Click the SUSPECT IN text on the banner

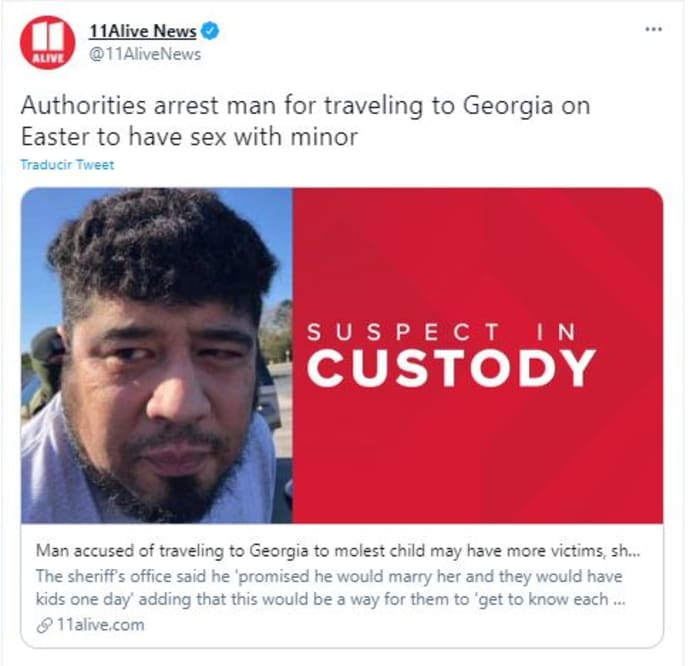pyautogui.click(x=442, y=333)
